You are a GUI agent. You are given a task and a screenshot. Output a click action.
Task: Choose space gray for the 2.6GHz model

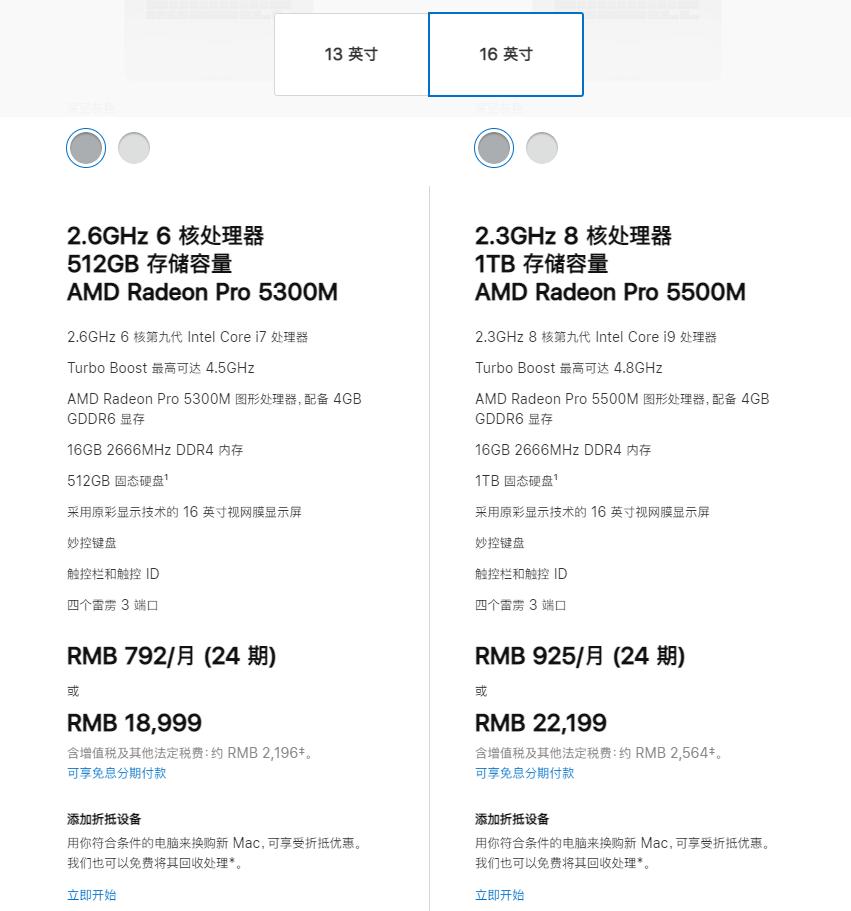[86, 148]
